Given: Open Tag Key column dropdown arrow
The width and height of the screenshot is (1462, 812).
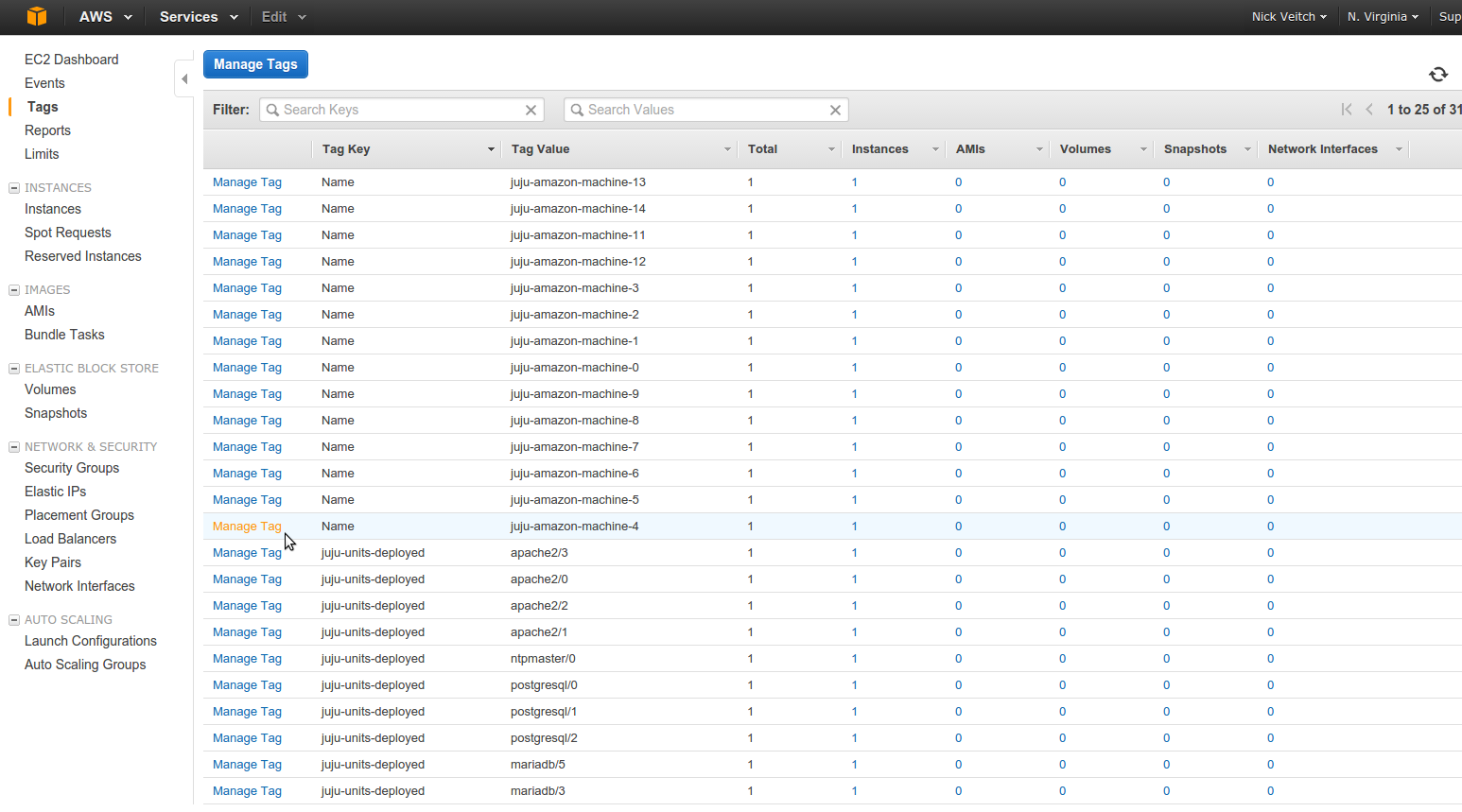Looking at the screenshot, I should [x=491, y=149].
